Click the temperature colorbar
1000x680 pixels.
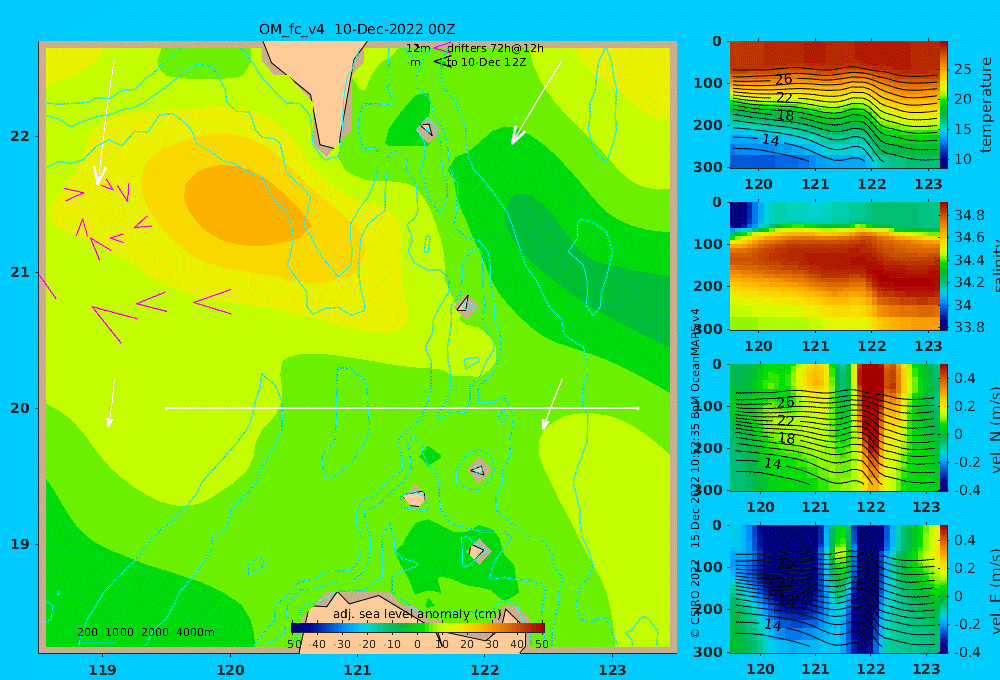point(944,105)
